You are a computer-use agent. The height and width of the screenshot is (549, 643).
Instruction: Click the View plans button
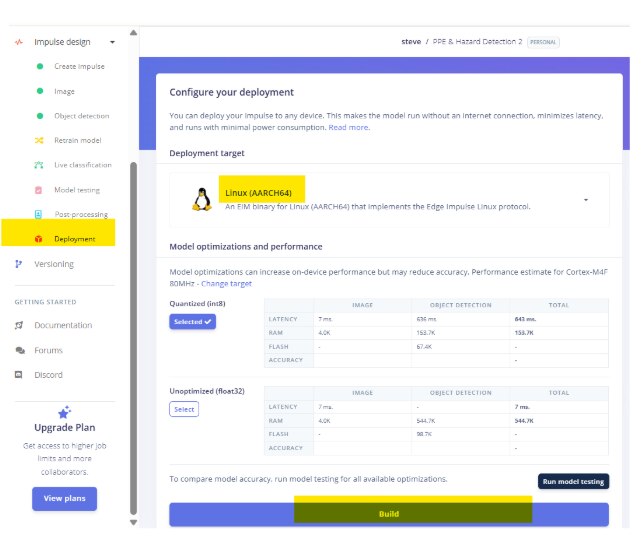[64, 499]
